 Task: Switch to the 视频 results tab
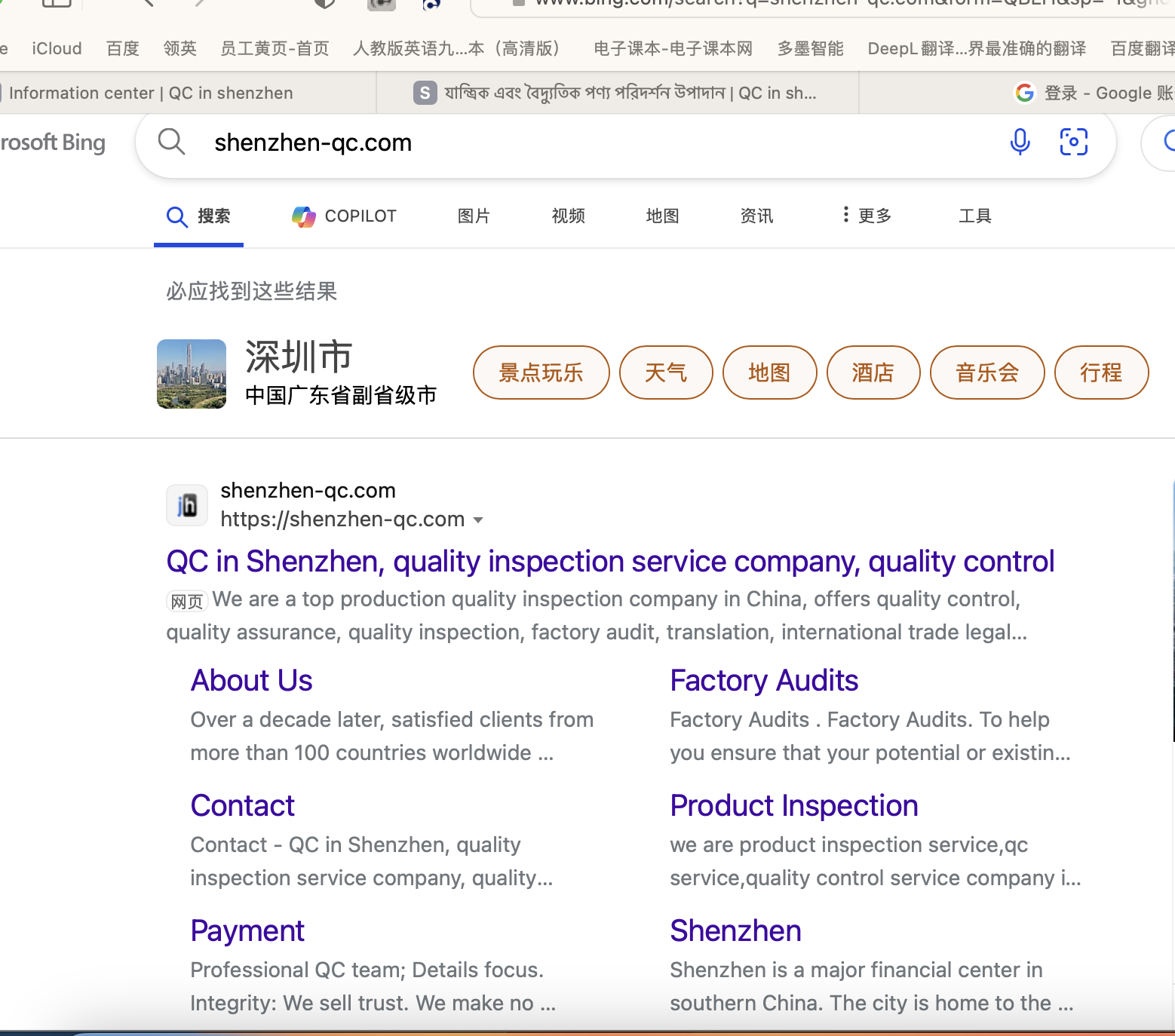click(568, 216)
